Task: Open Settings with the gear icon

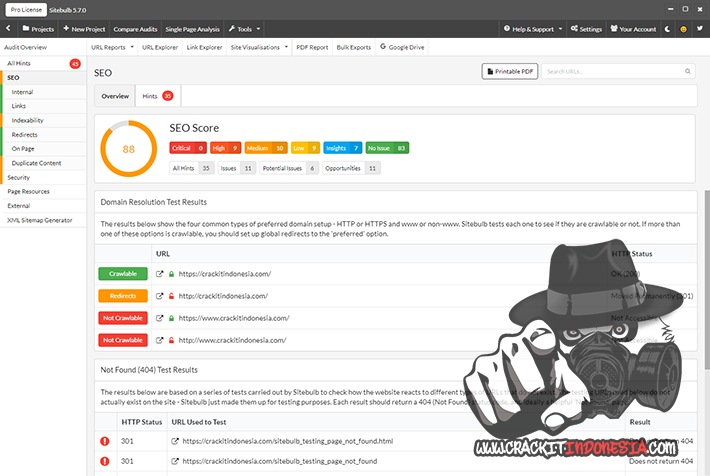Action: 585,29
